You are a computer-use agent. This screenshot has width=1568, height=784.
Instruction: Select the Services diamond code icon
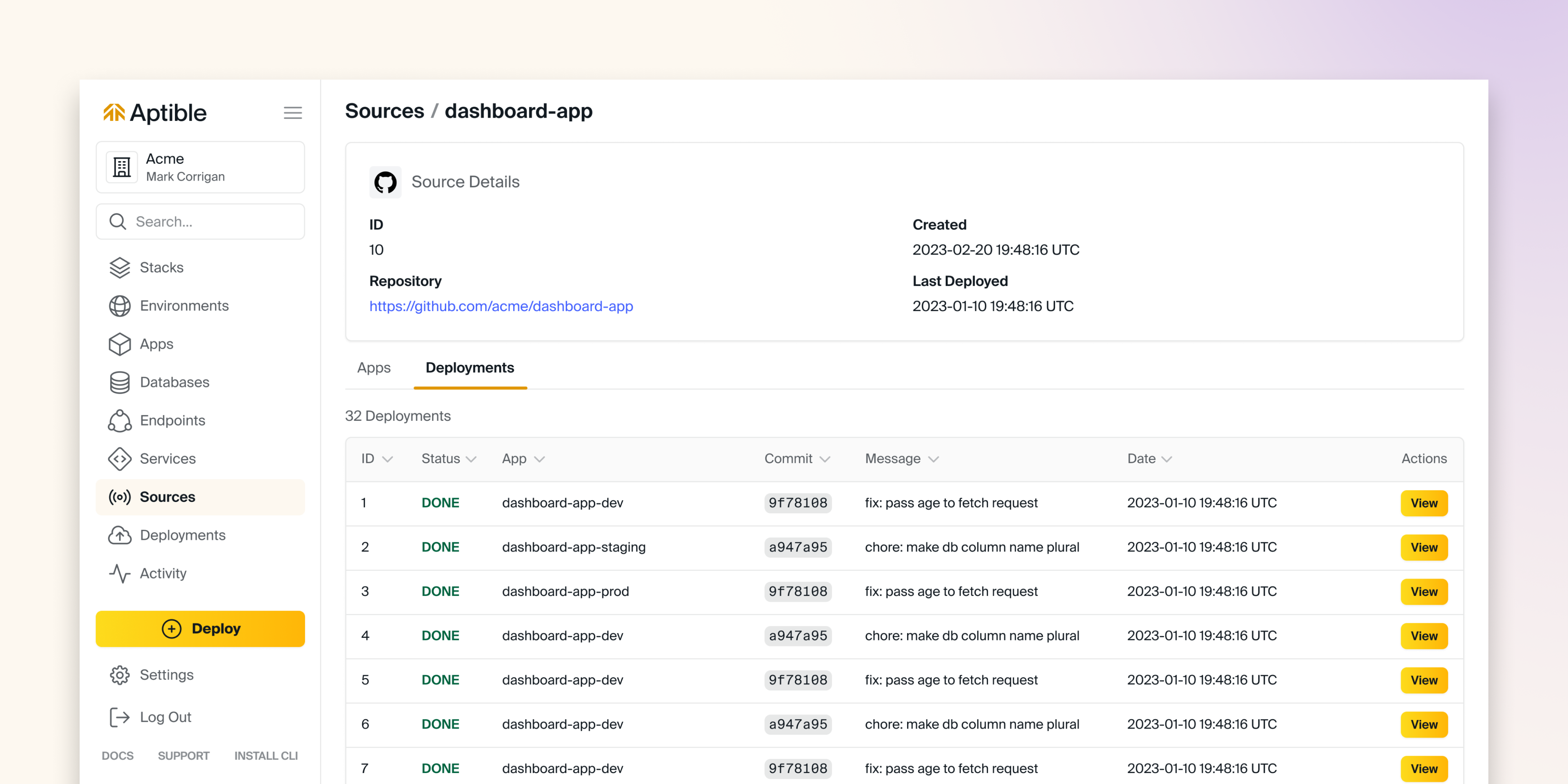click(119, 459)
